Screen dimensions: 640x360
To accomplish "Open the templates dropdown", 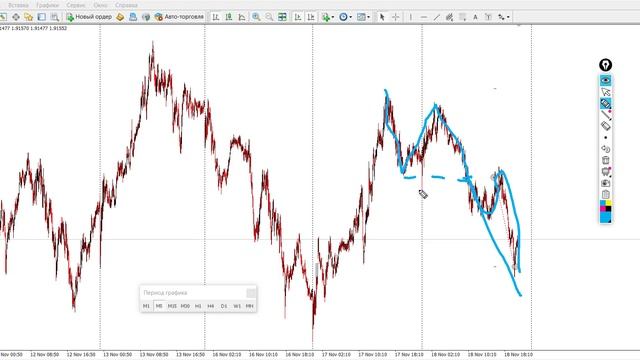I will click(x=363, y=17).
